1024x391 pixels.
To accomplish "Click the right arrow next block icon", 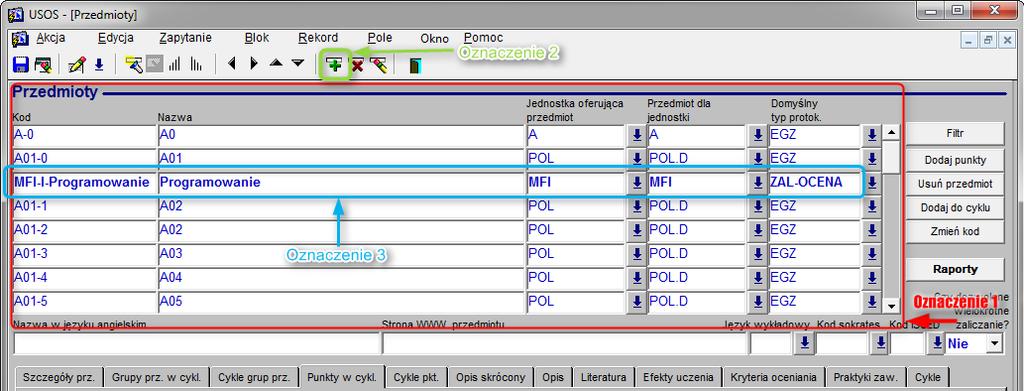I will tap(254, 64).
